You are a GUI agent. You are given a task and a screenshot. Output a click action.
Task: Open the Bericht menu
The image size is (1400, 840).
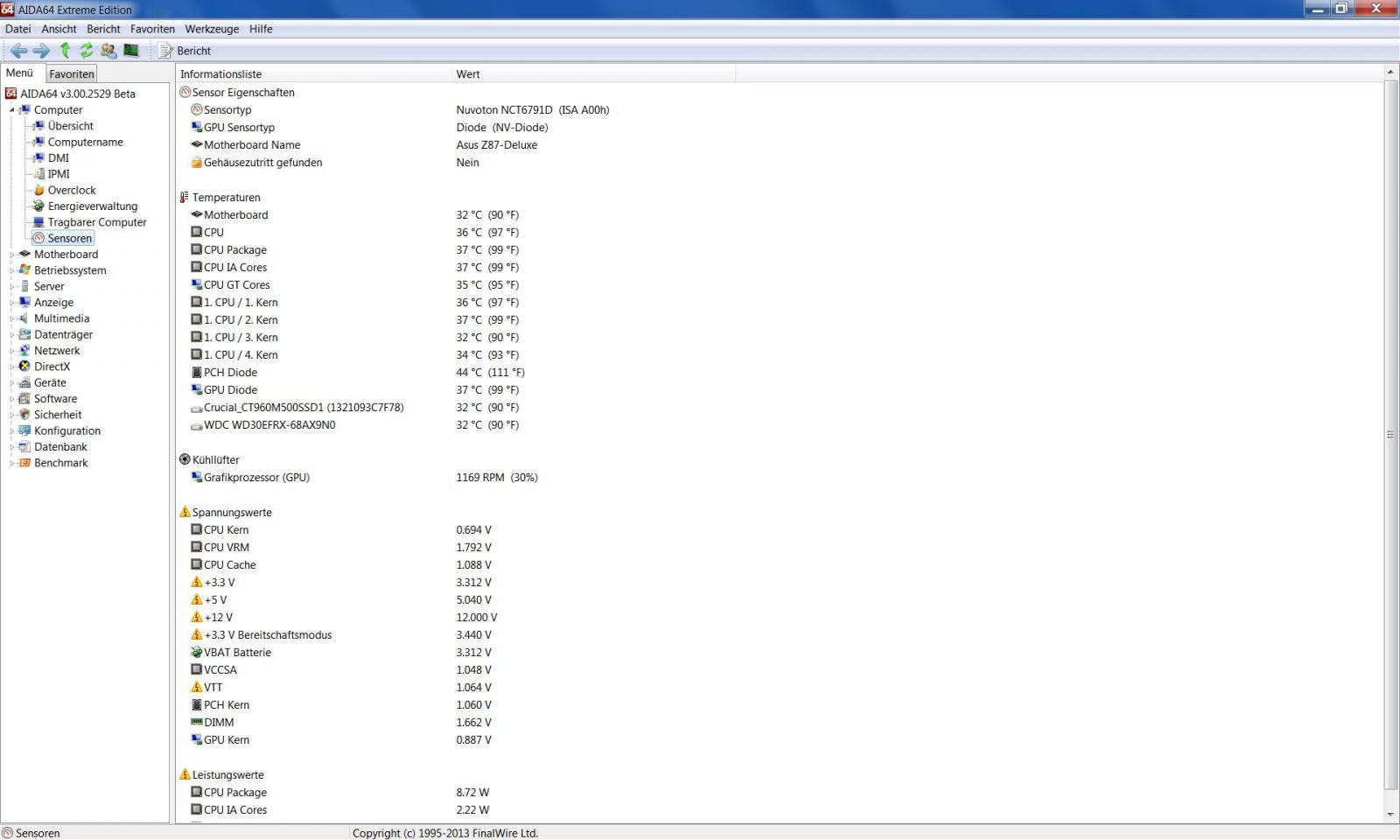pyautogui.click(x=103, y=29)
